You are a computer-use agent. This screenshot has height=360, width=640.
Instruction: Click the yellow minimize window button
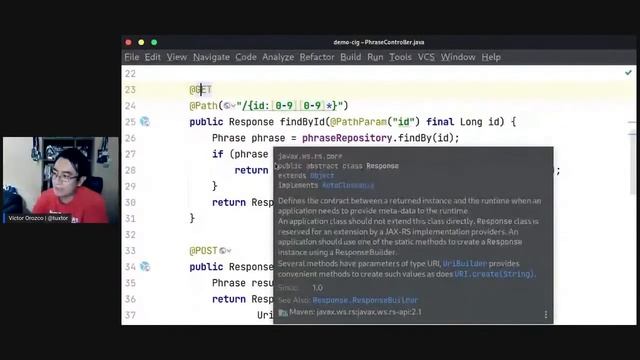click(141, 42)
